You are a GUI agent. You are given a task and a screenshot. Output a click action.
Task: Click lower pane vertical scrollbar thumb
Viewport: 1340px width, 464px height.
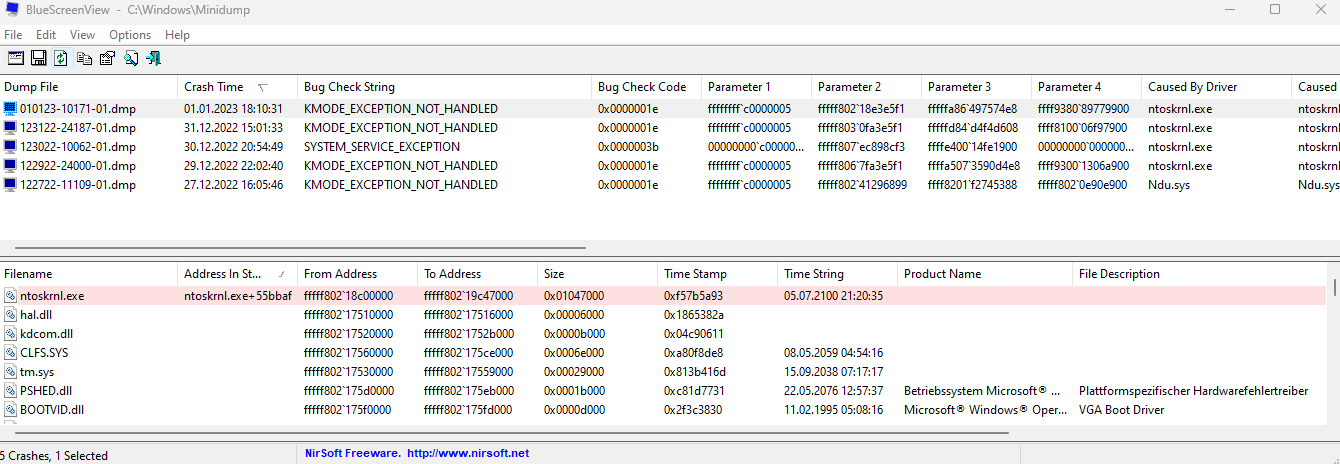(1334, 288)
